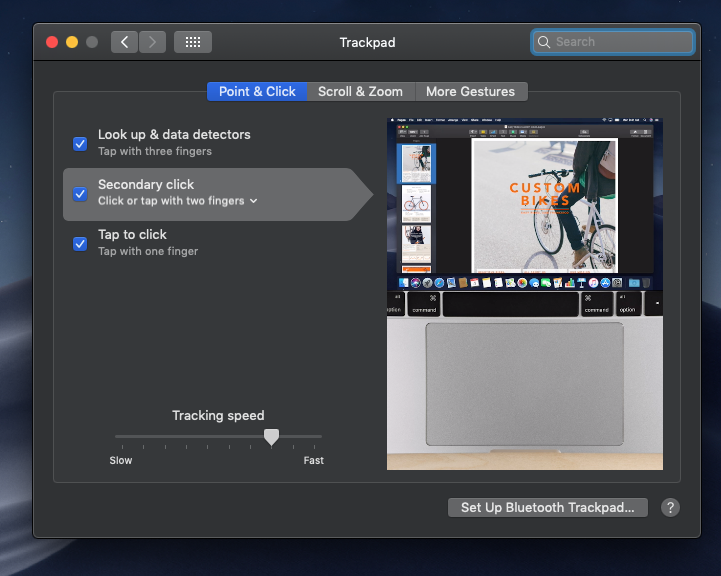The width and height of the screenshot is (721, 576).
Task: Open help with the question mark button
Action: pyautogui.click(x=670, y=507)
